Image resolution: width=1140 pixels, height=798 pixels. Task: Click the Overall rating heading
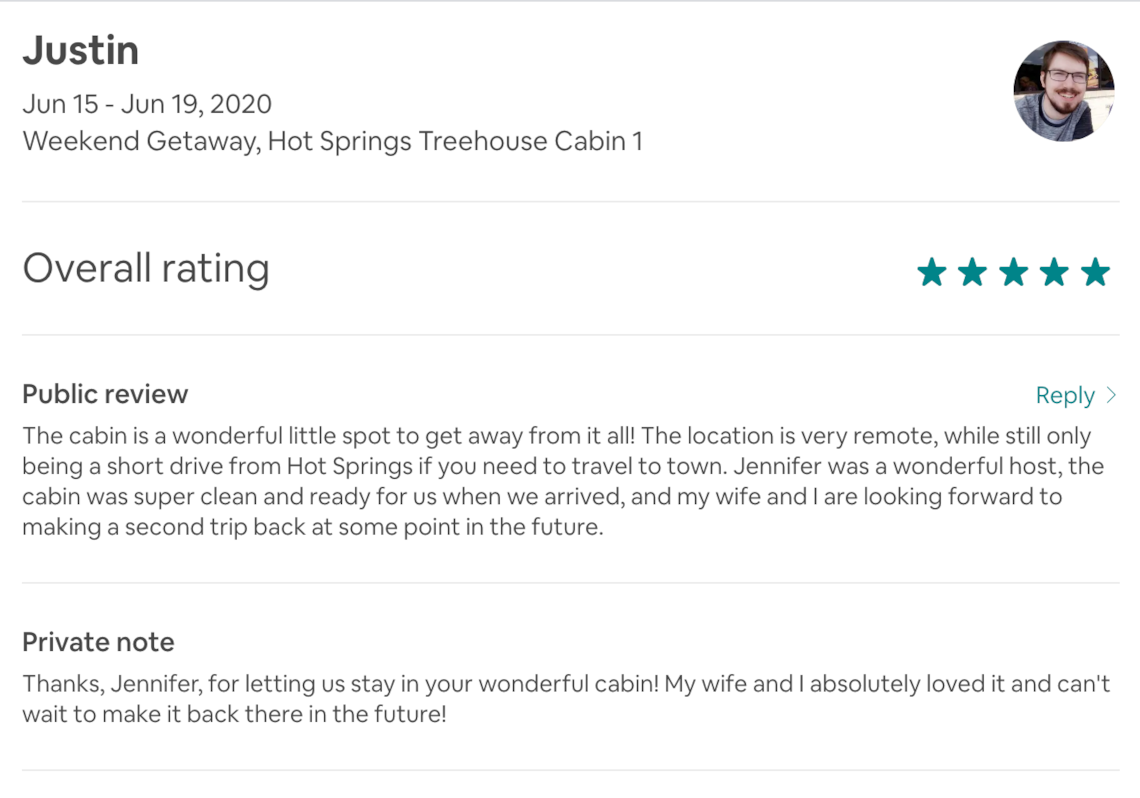[146, 268]
